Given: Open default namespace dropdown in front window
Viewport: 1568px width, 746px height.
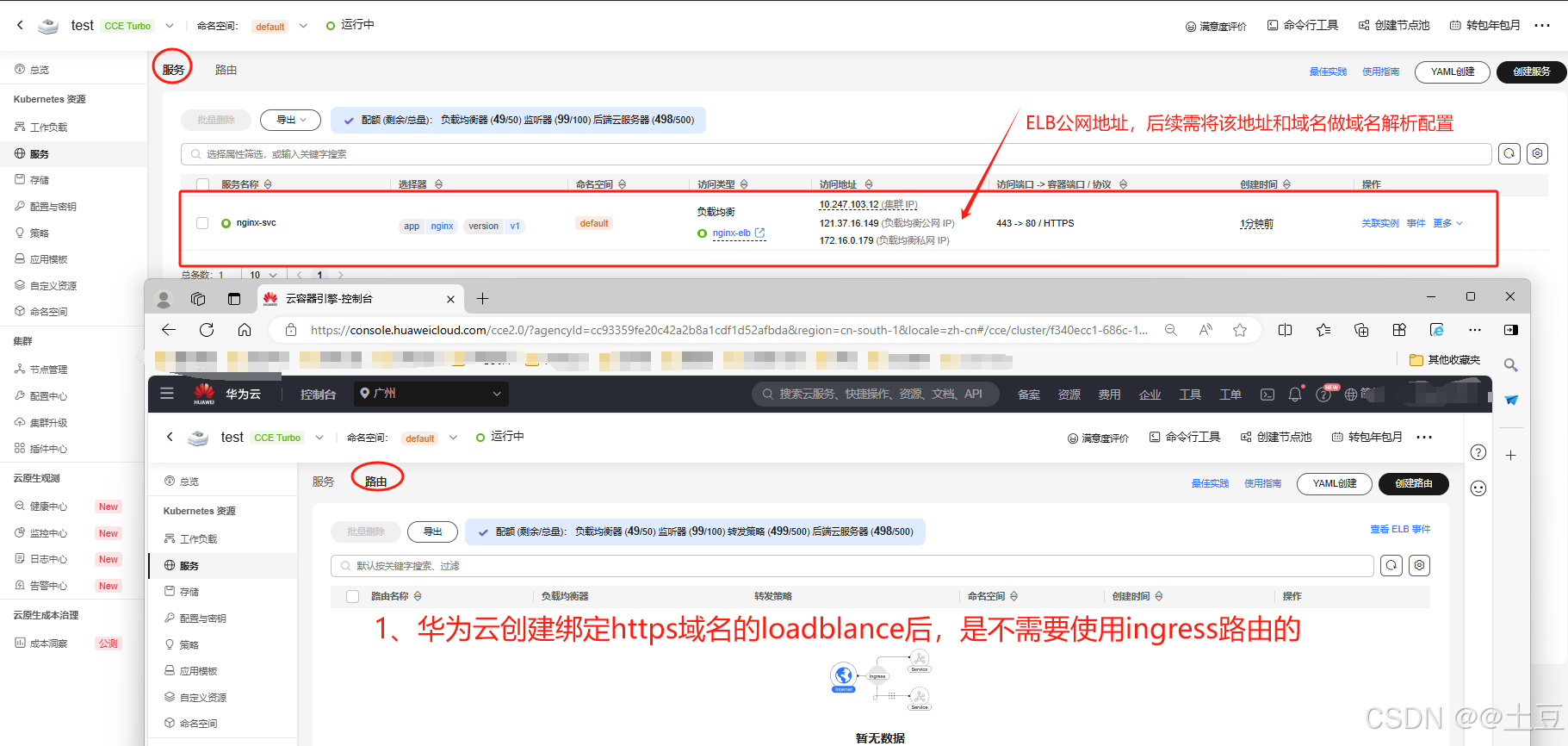Looking at the screenshot, I should coord(453,438).
